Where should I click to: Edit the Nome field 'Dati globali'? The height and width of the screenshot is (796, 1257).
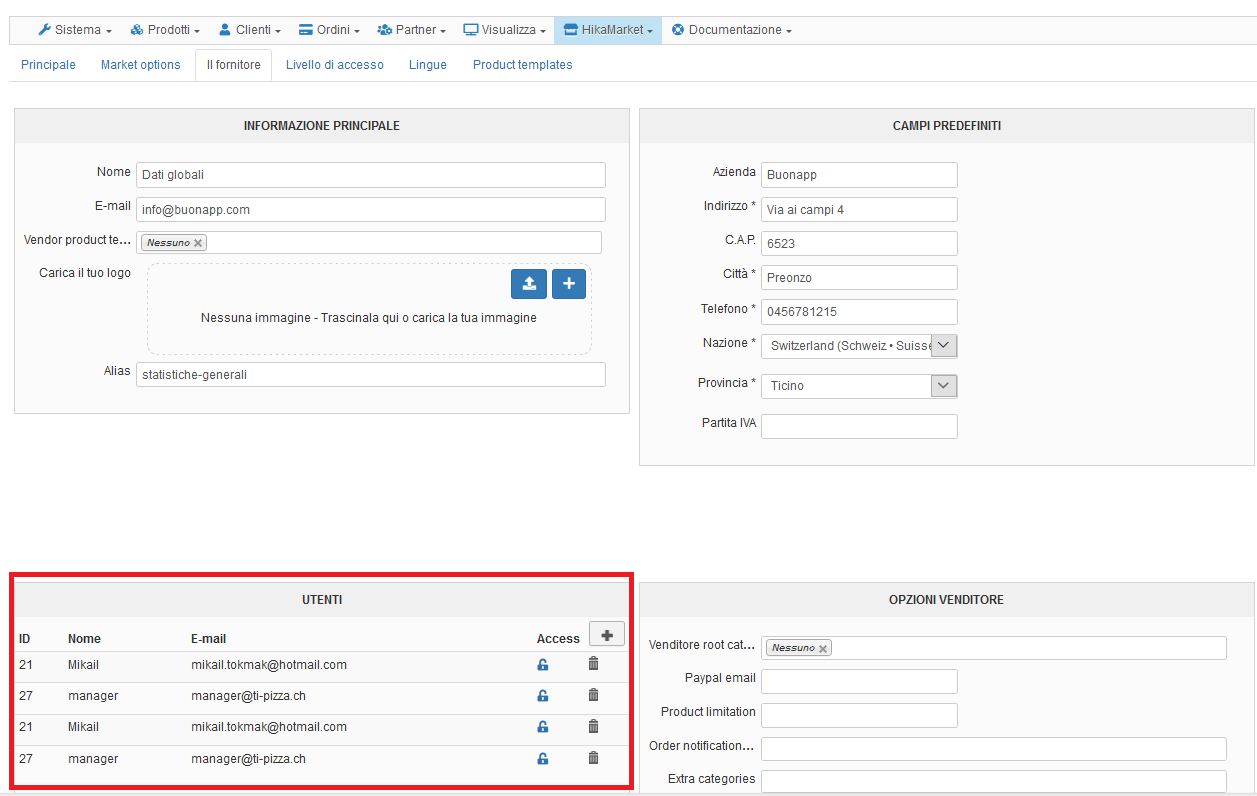pyautogui.click(x=371, y=175)
